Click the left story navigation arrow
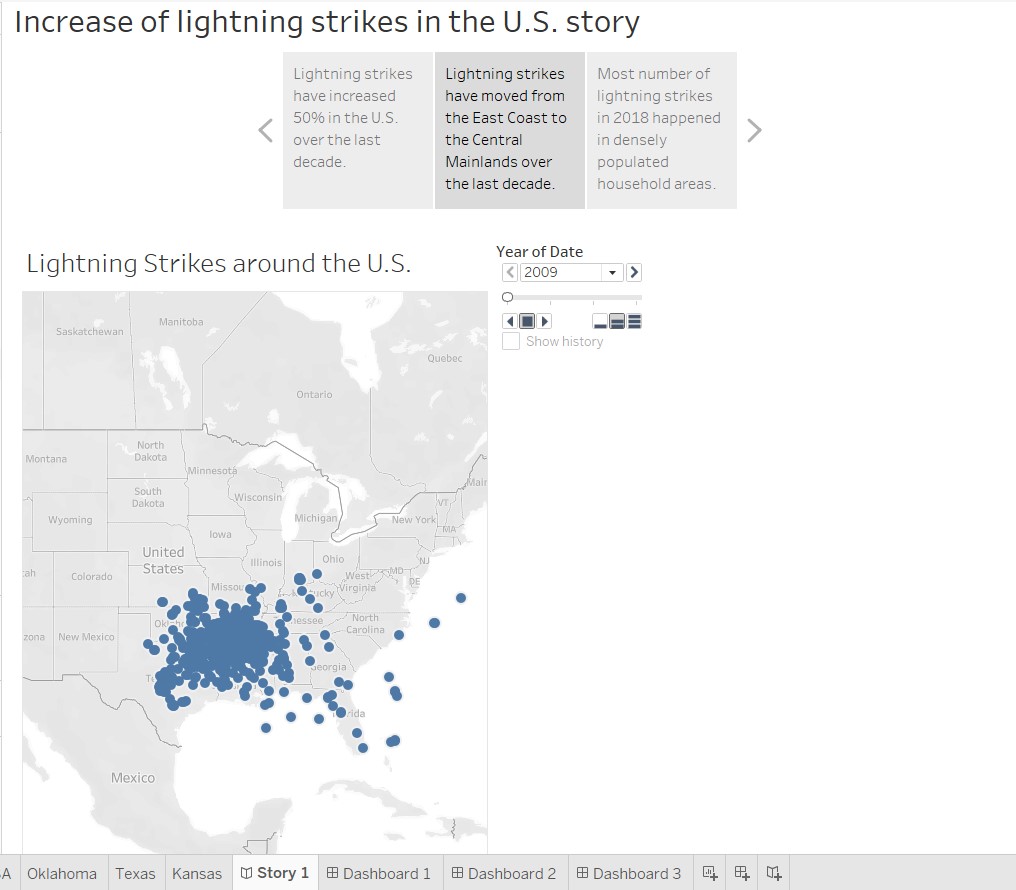 [x=264, y=130]
